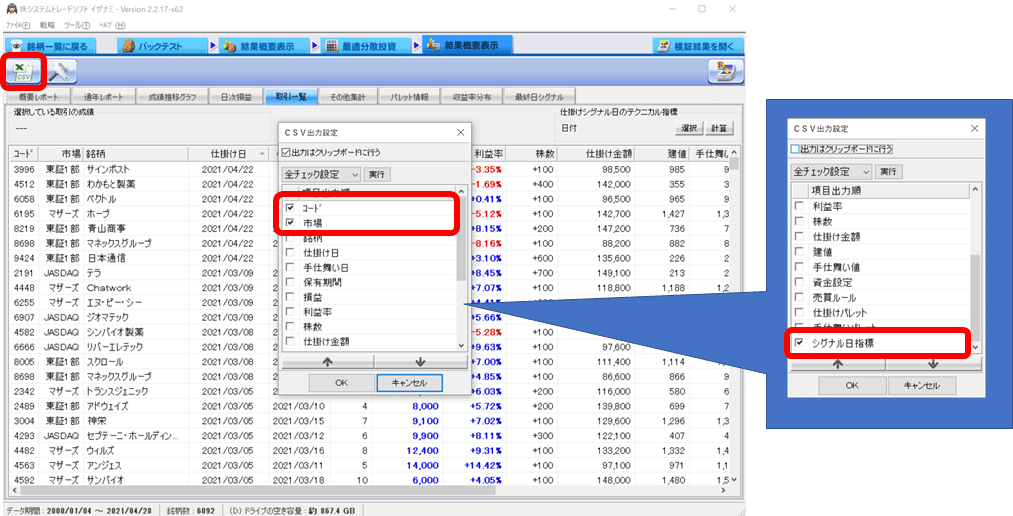Switch to the 収益率分布 tab
Viewport: 1013px width, 516px height.
pyautogui.click(x=472, y=97)
